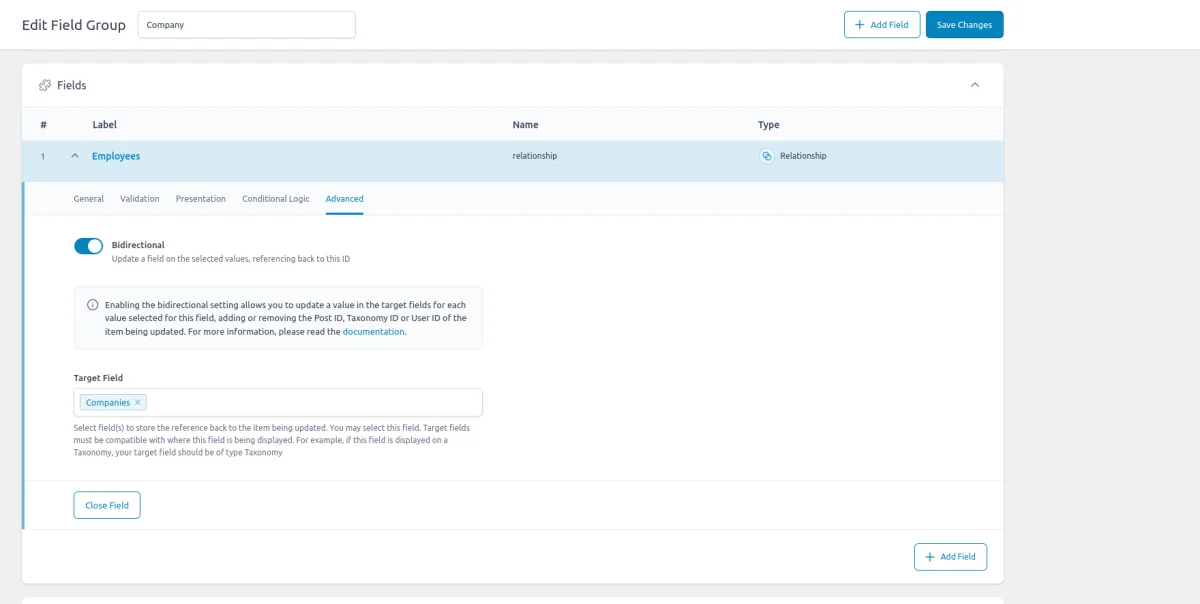
Task: Click the Relationship type text
Action: tap(803, 156)
